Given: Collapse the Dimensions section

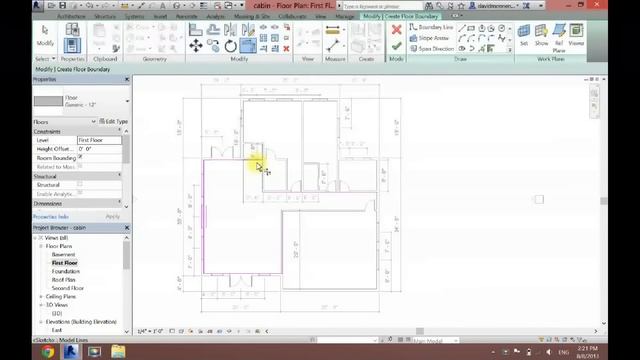Looking at the screenshot, I should point(120,202).
